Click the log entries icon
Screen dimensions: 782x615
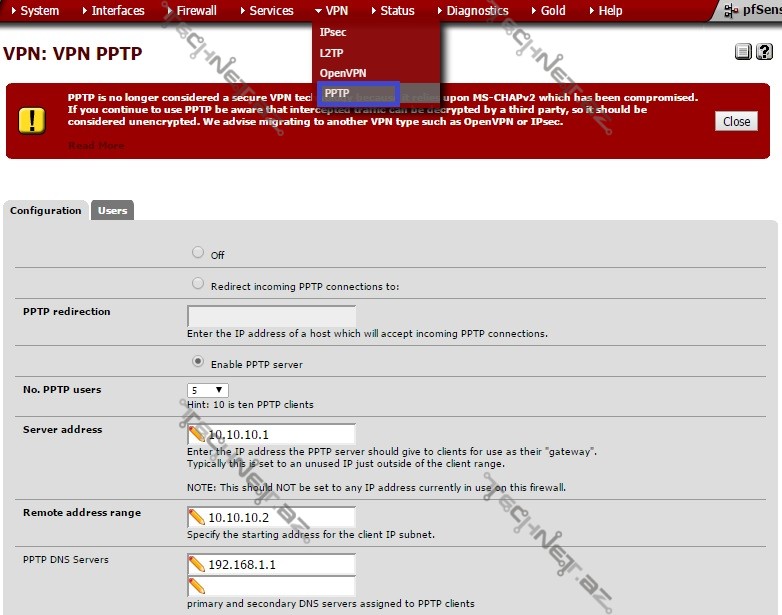743,52
